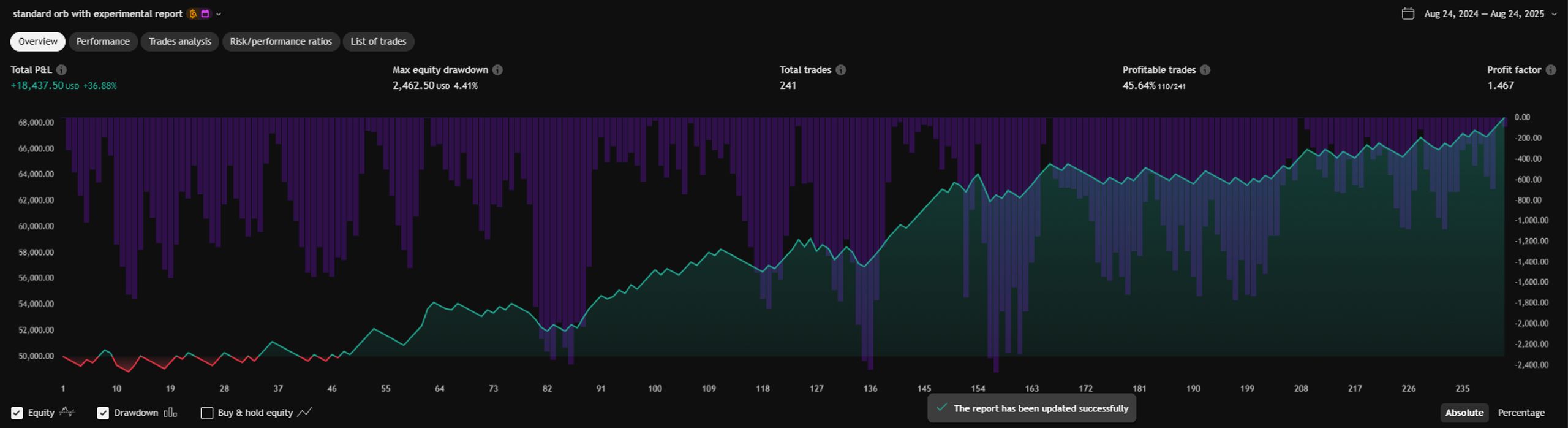The height and width of the screenshot is (428, 1568).
Task: Click trade number '136' on the x-axis
Action: point(870,389)
